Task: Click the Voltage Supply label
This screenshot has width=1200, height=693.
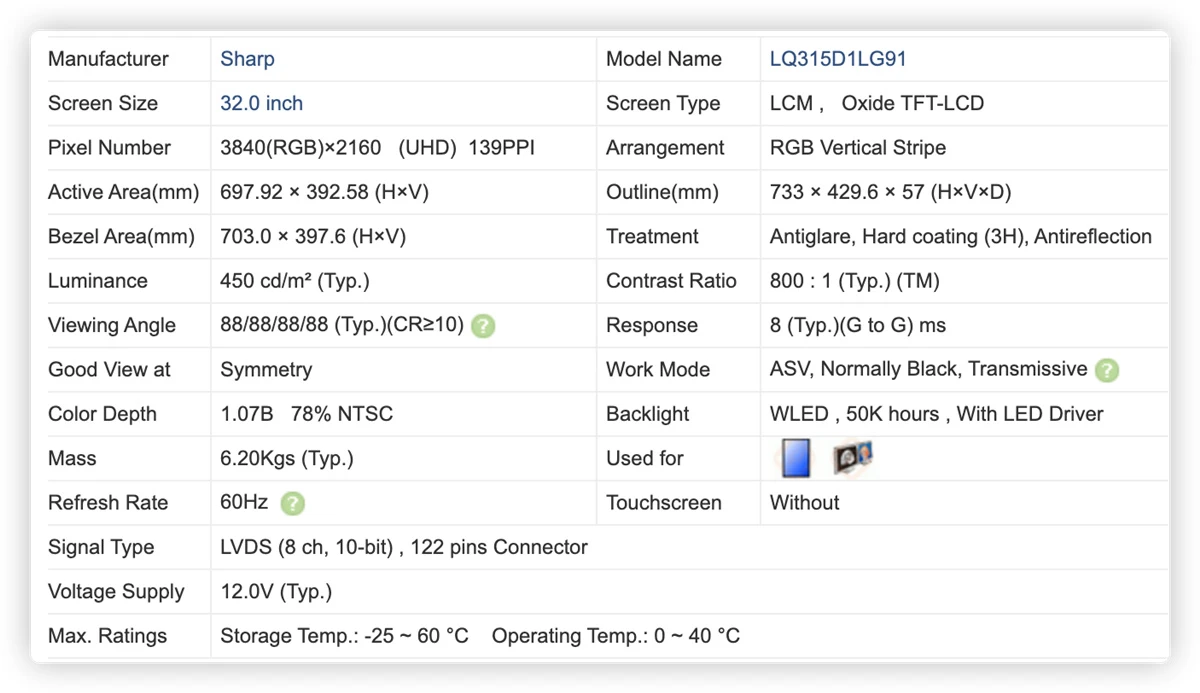Action: [116, 591]
